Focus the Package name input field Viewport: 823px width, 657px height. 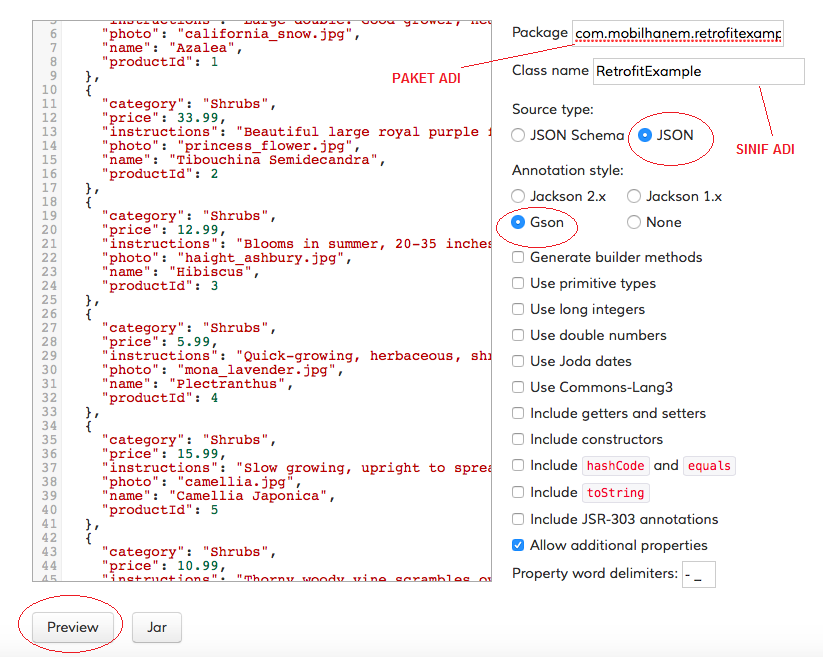(x=678, y=34)
